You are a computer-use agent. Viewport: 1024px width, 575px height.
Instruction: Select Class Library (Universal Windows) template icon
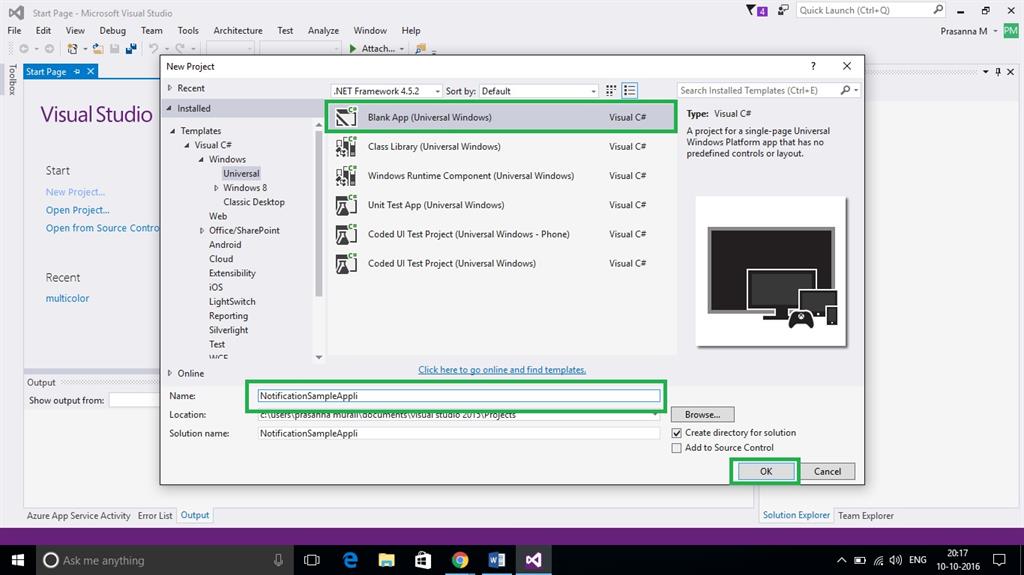(346, 146)
